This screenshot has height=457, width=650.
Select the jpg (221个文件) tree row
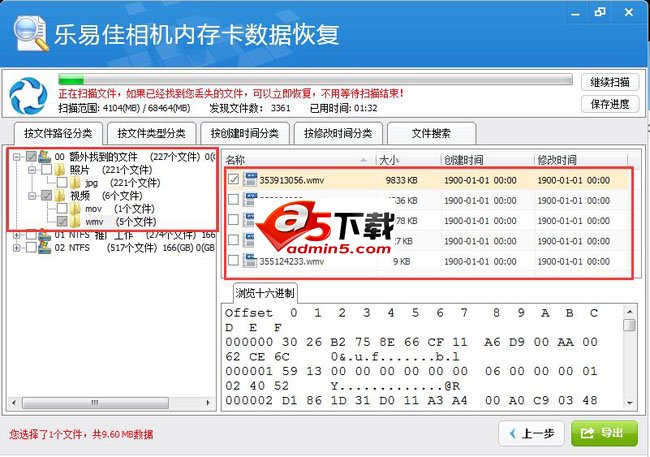click(x=122, y=182)
